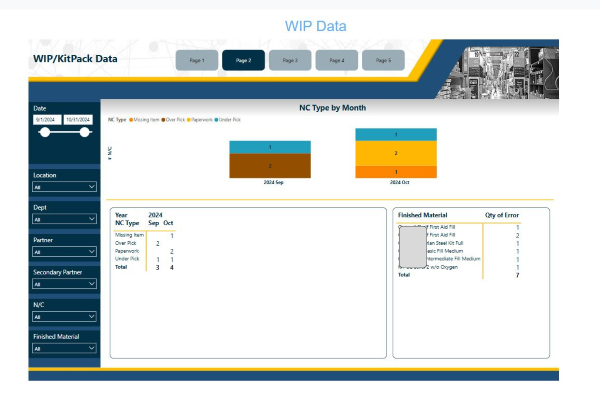The width and height of the screenshot is (600, 401).
Task: Click the 2024 Sep axis label
Action: [x=274, y=183]
